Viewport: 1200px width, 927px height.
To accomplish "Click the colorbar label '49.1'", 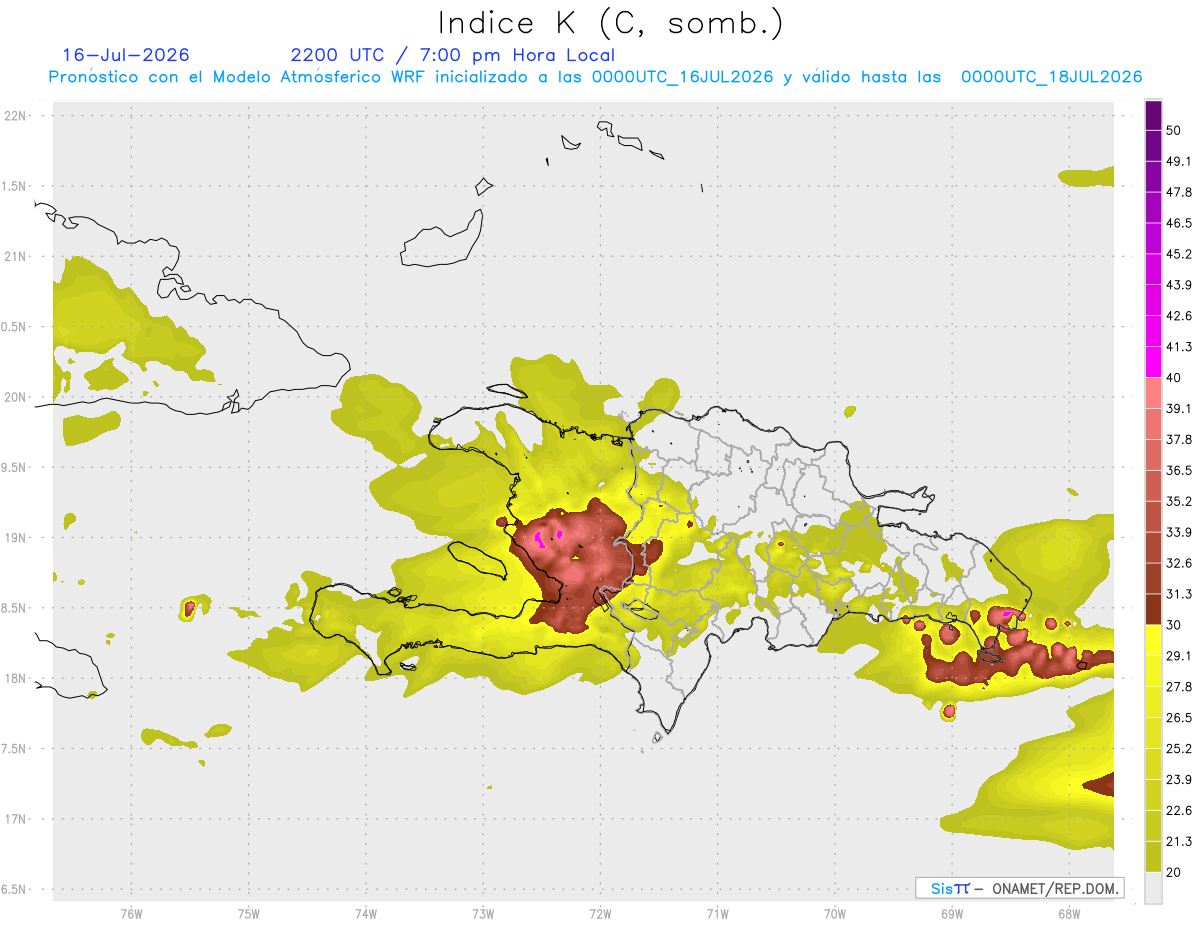I will 1178,161.
